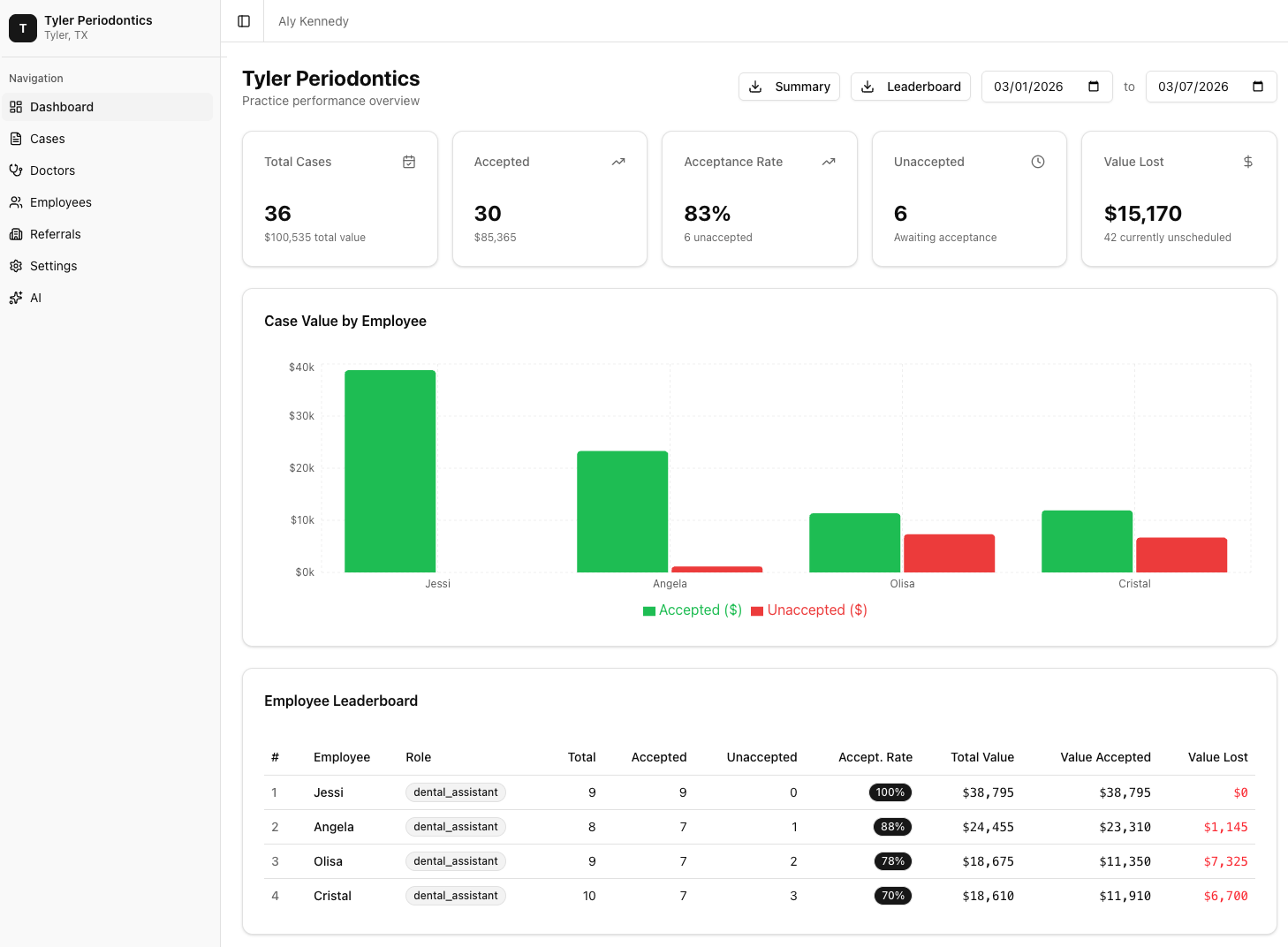Screen dimensions: 1288x947
Task: Click the Tyler Periodontics avatar logo
Action: coord(22,27)
